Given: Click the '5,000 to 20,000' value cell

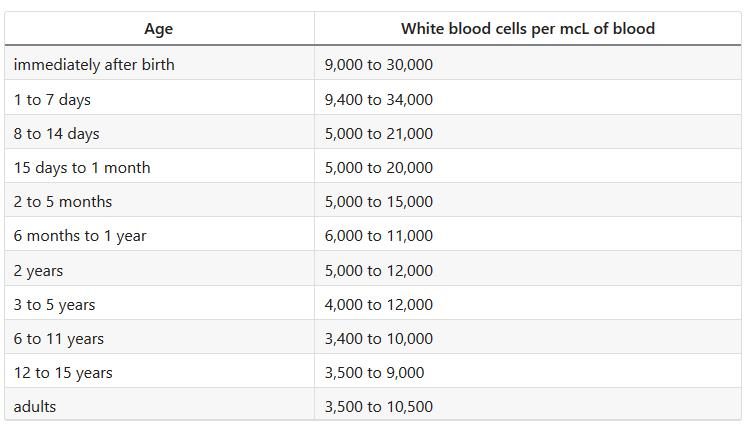Looking at the screenshot, I should click(528, 166).
